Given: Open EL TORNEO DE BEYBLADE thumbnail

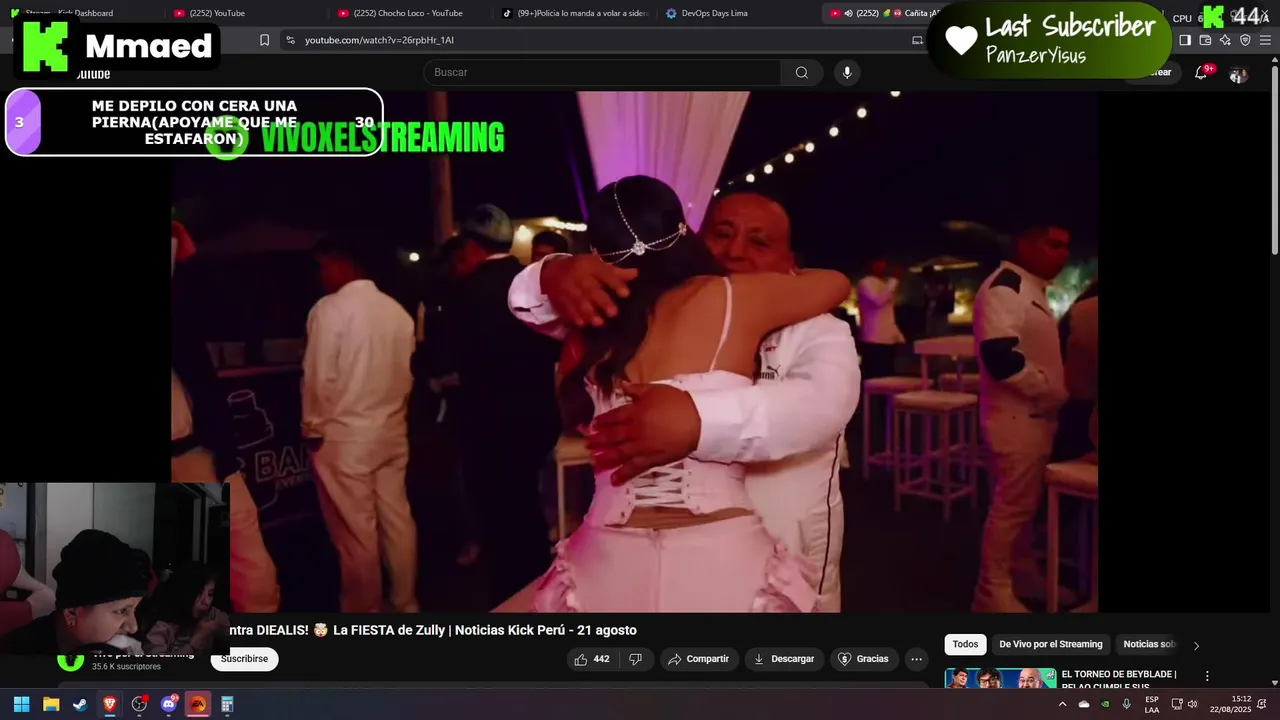Looking at the screenshot, I should click(x=1000, y=678).
